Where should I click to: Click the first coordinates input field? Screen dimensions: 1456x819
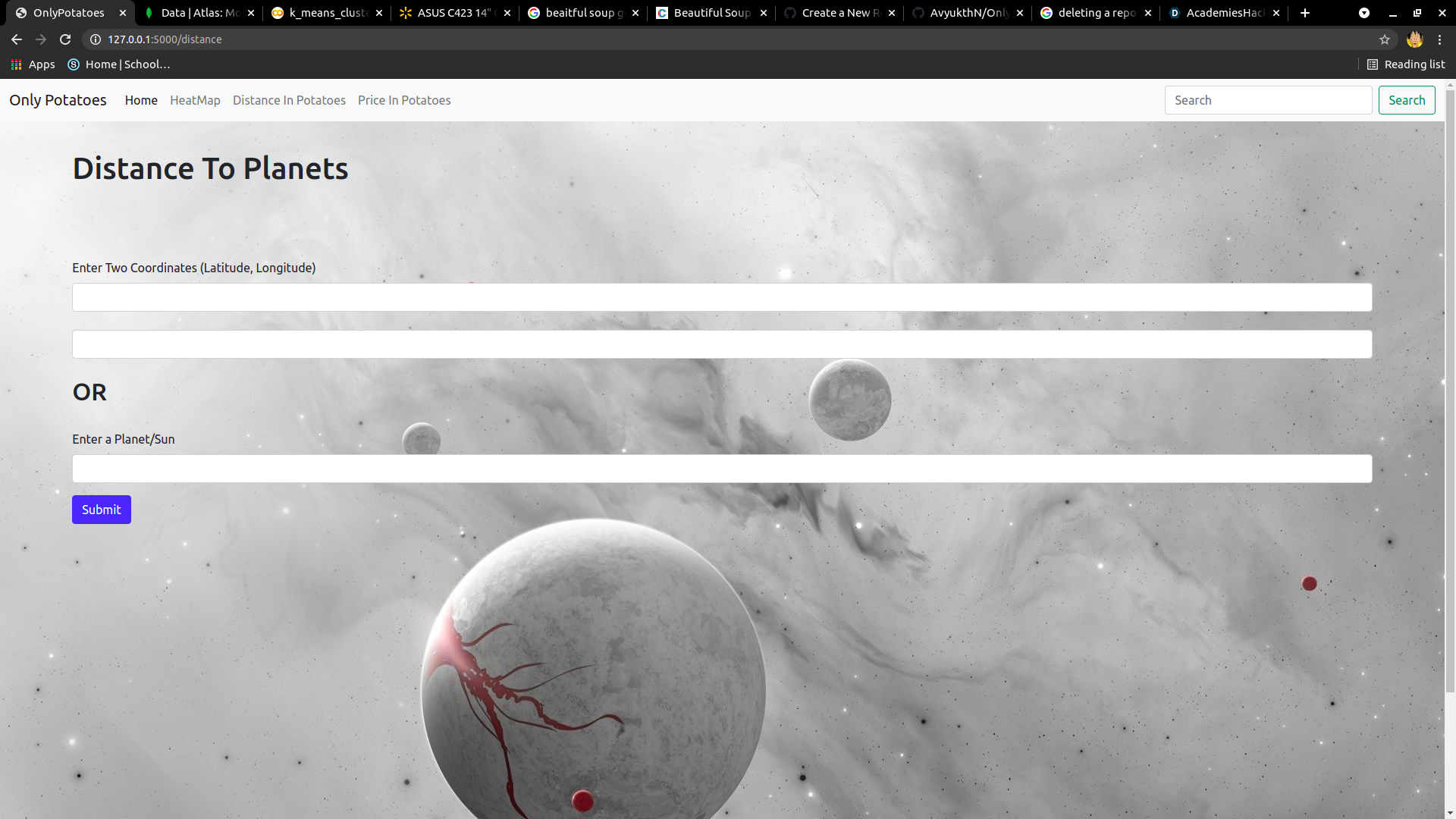(721, 297)
